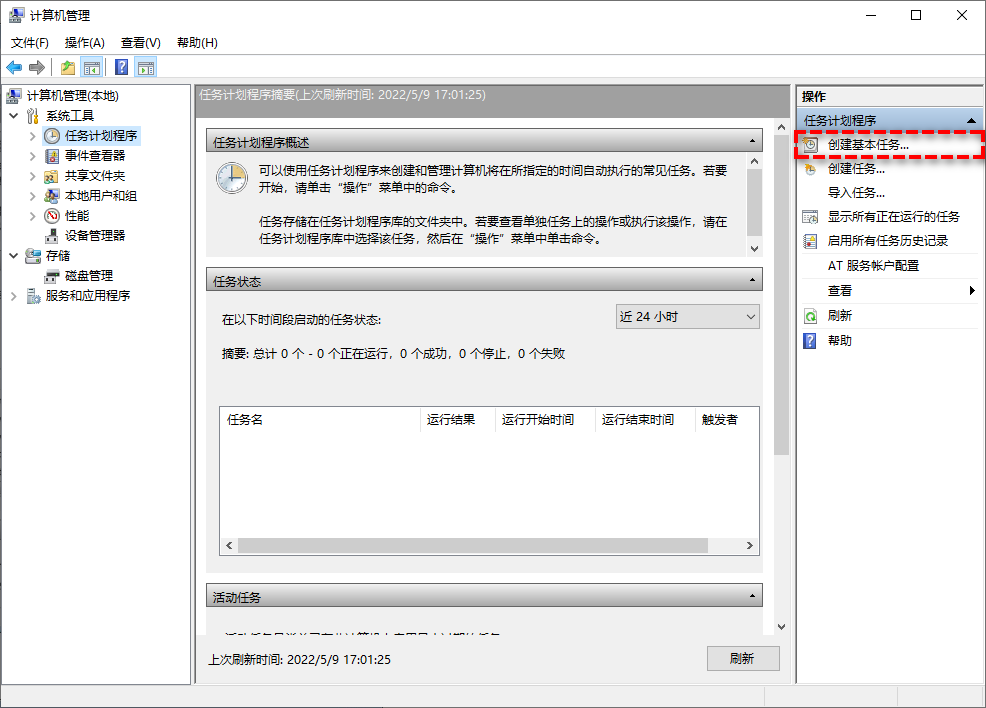Click the 创建任务 icon in actions
Screen dimensions: 986x708
(x=811, y=169)
